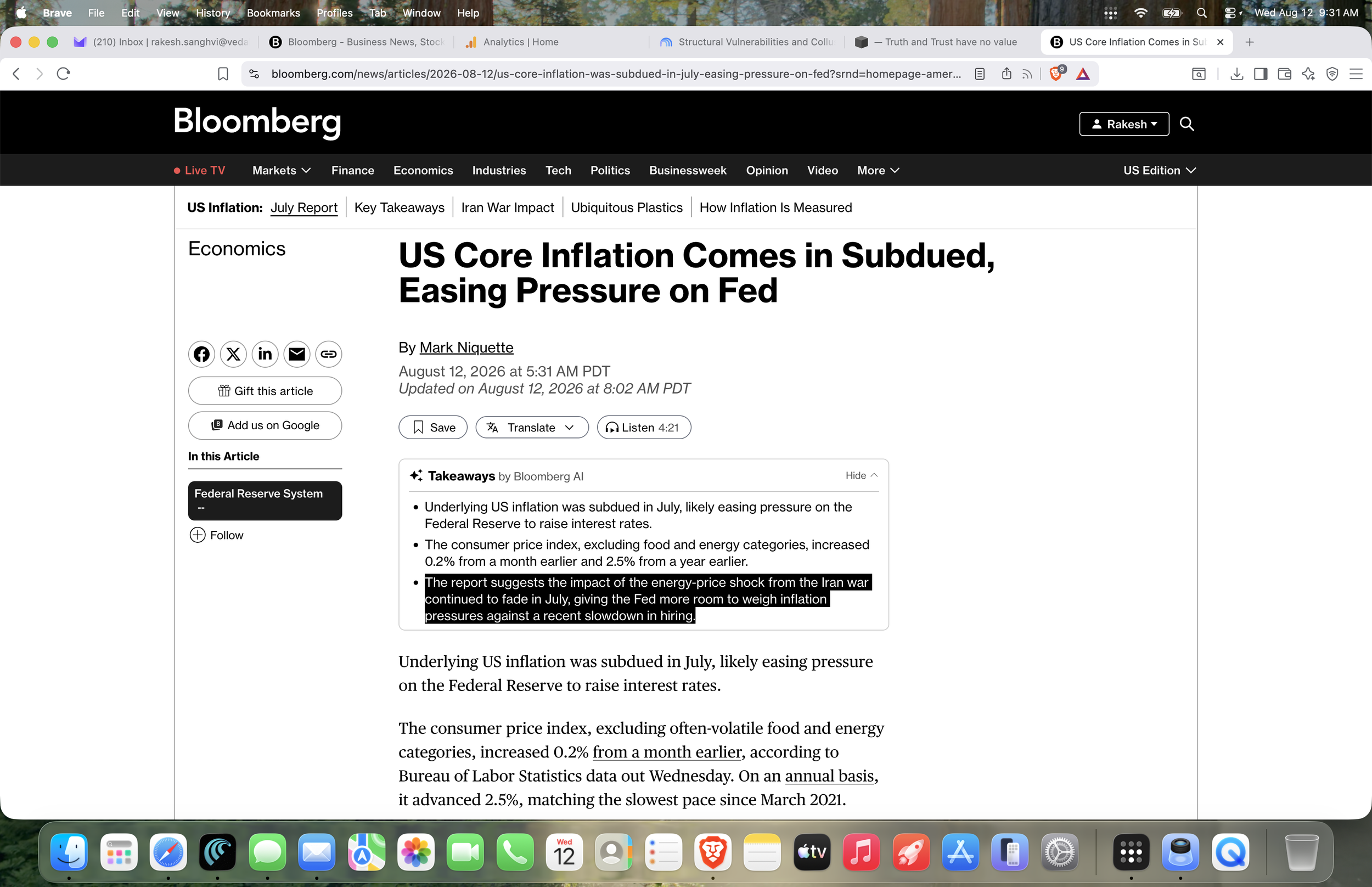Open System Settings gear in Dock

pyautogui.click(x=1059, y=852)
